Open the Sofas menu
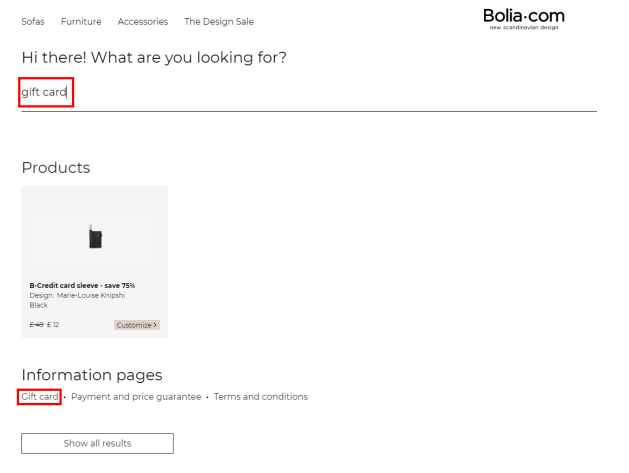 click(33, 21)
